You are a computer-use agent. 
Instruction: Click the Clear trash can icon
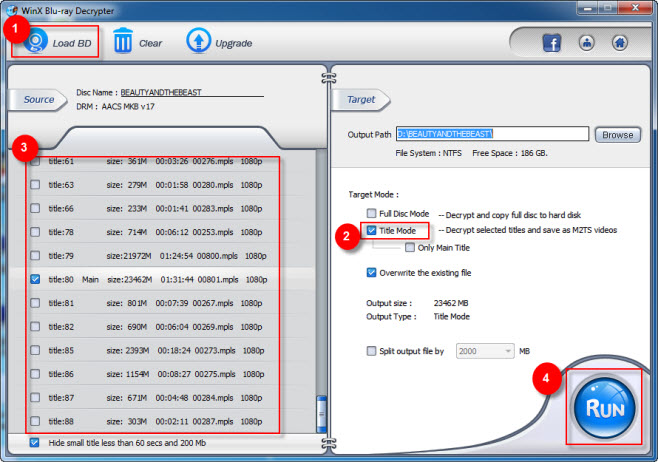(123, 40)
